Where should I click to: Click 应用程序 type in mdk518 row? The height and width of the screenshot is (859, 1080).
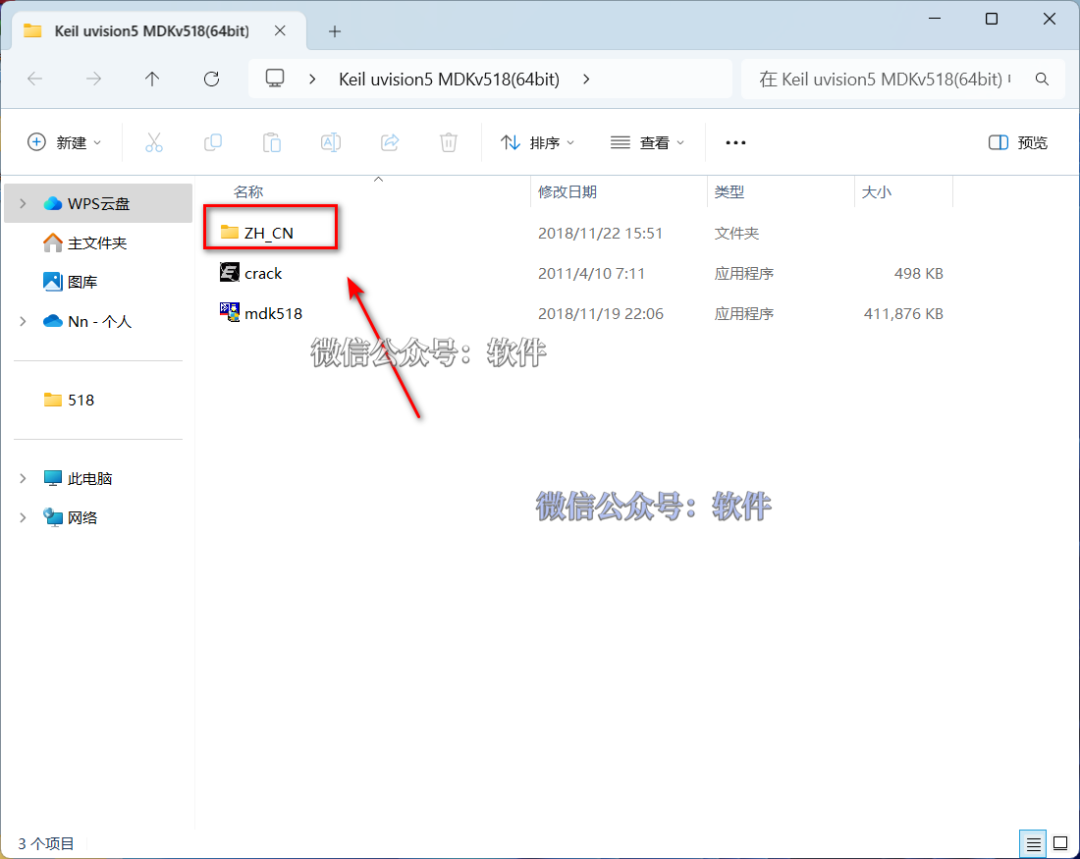point(744,313)
